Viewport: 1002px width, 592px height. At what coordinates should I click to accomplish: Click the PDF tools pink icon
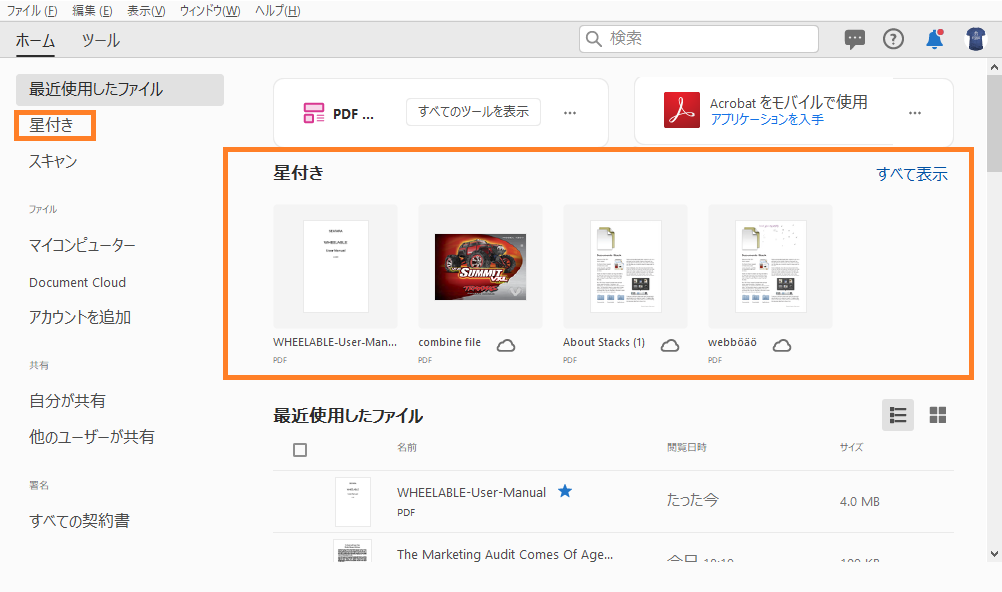(x=314, y=113)
